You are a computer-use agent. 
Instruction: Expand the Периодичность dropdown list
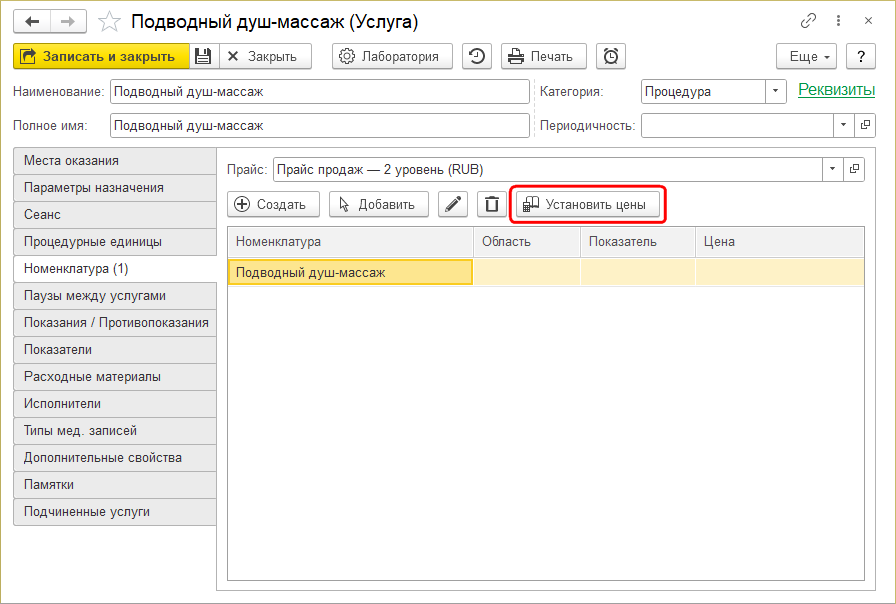coord(843,125)
